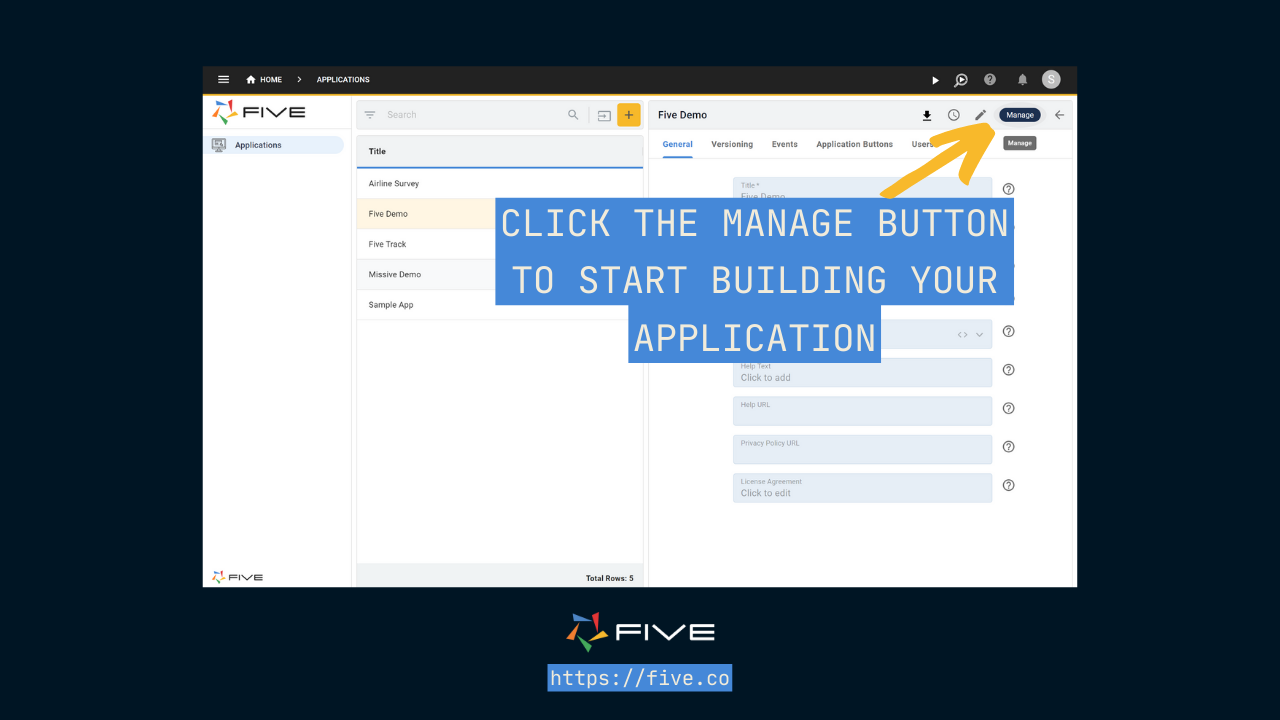1280x720 pixels.
Task: Run the application using the play icon
Action: [934, 80]
